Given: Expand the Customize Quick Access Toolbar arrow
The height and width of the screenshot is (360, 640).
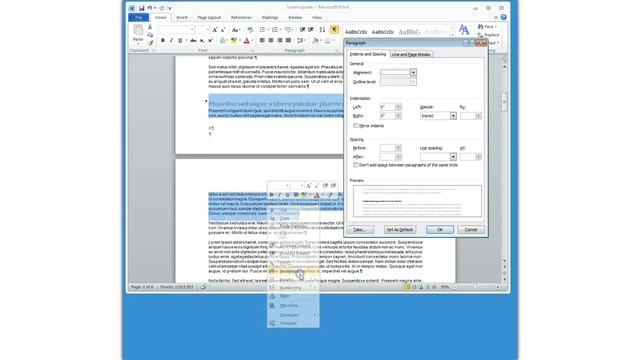Looking at the screenshot, I should click(170, 8).
